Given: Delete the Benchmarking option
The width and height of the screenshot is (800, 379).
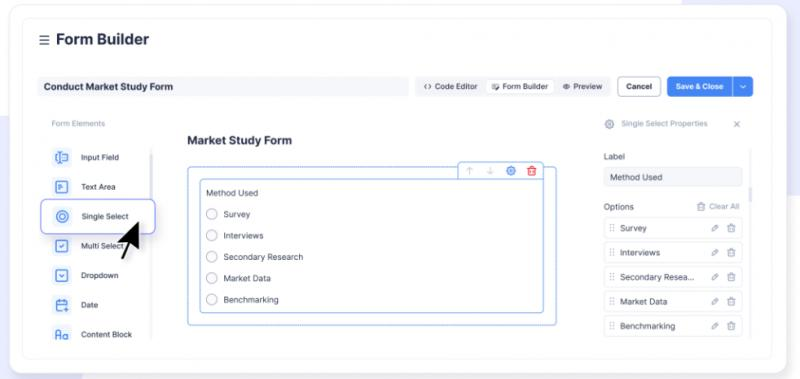Looking at the screenshot, I should (x=731, y=326).
